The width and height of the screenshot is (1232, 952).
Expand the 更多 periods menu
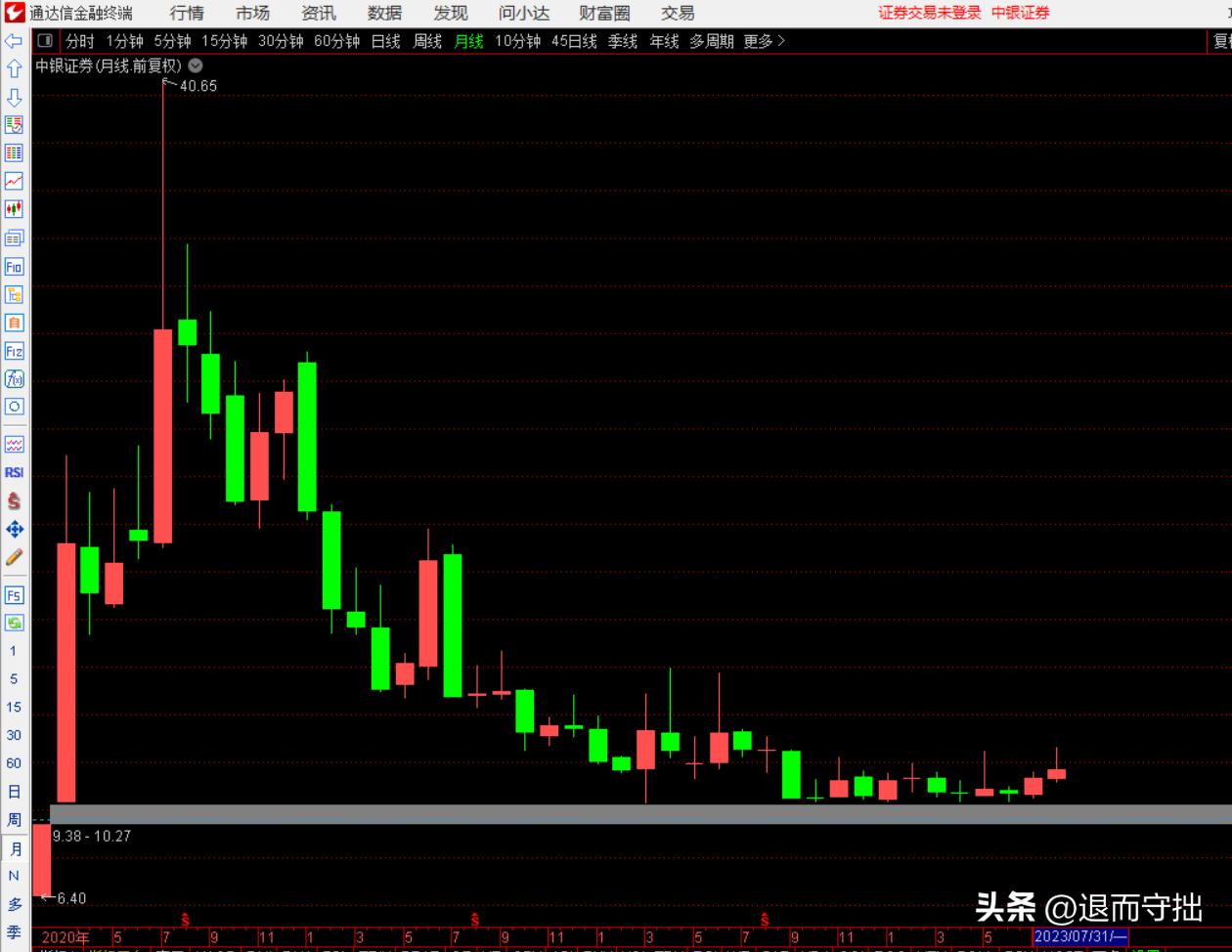coord(765,41)
